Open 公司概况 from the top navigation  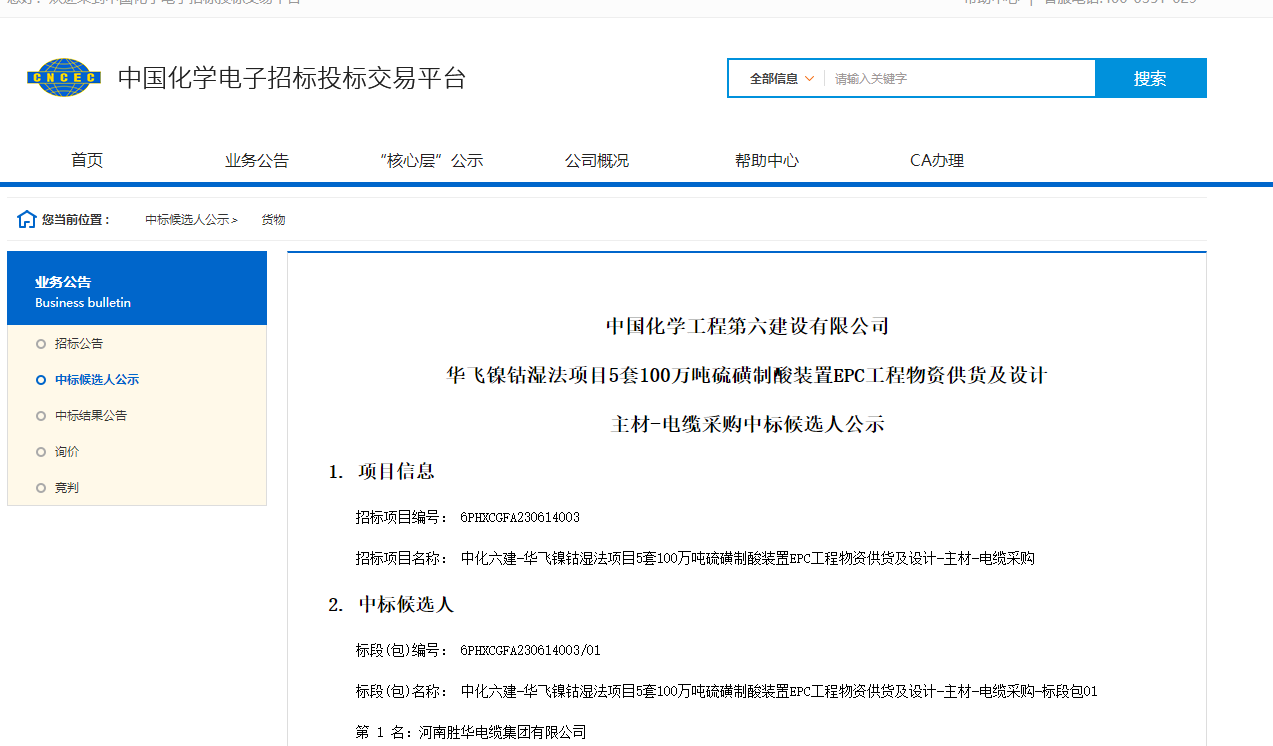point(596,159)
